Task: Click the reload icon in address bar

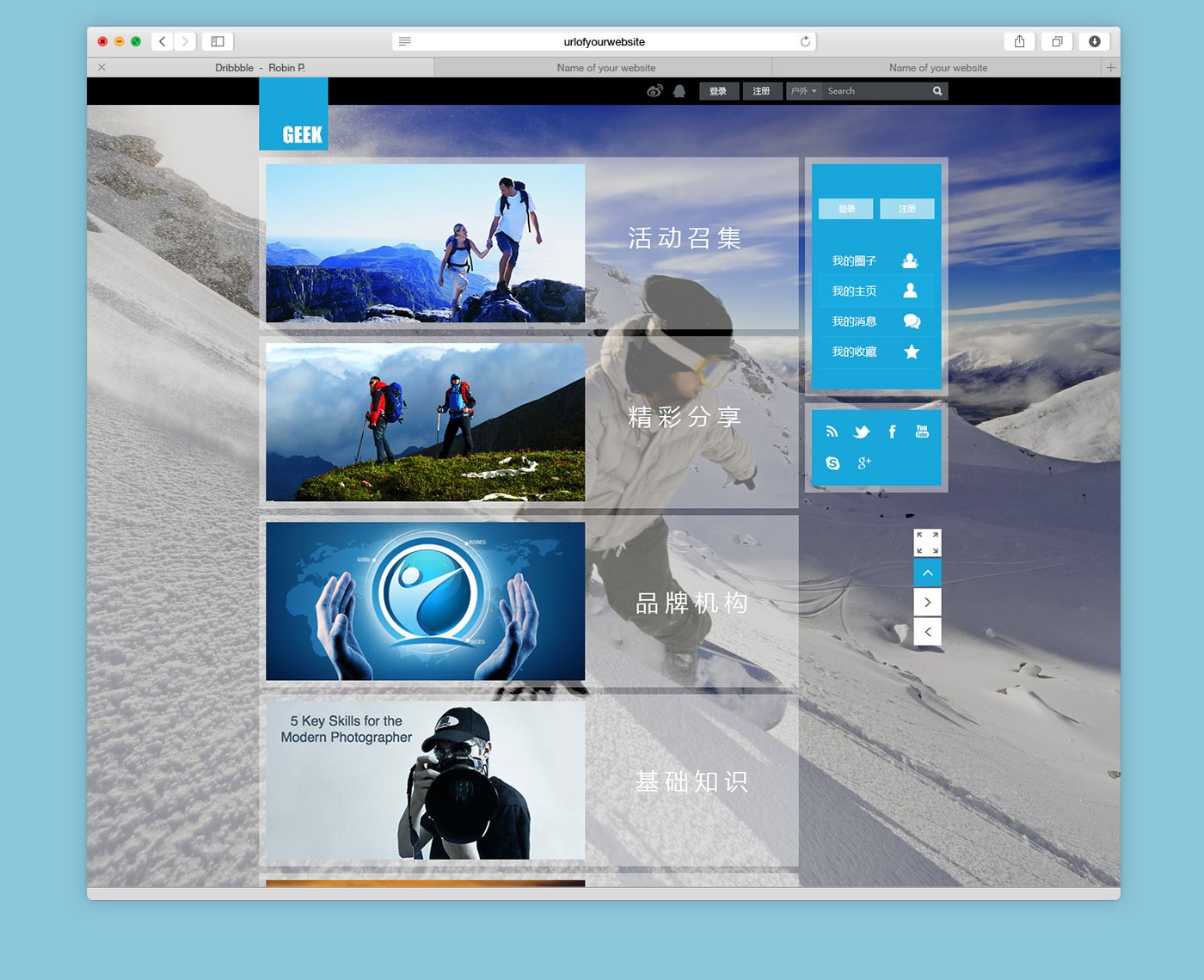Action: tap(805, 41)
